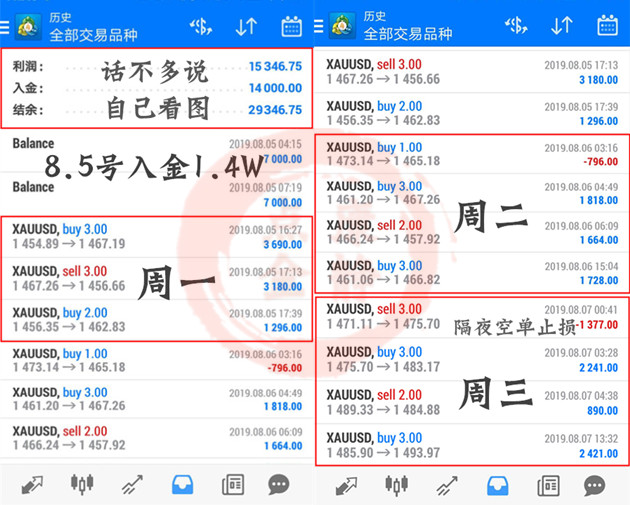
Task: Open XAUUSD sell 3.00 trade with -1377.00 loss
Action: [472, 317]
